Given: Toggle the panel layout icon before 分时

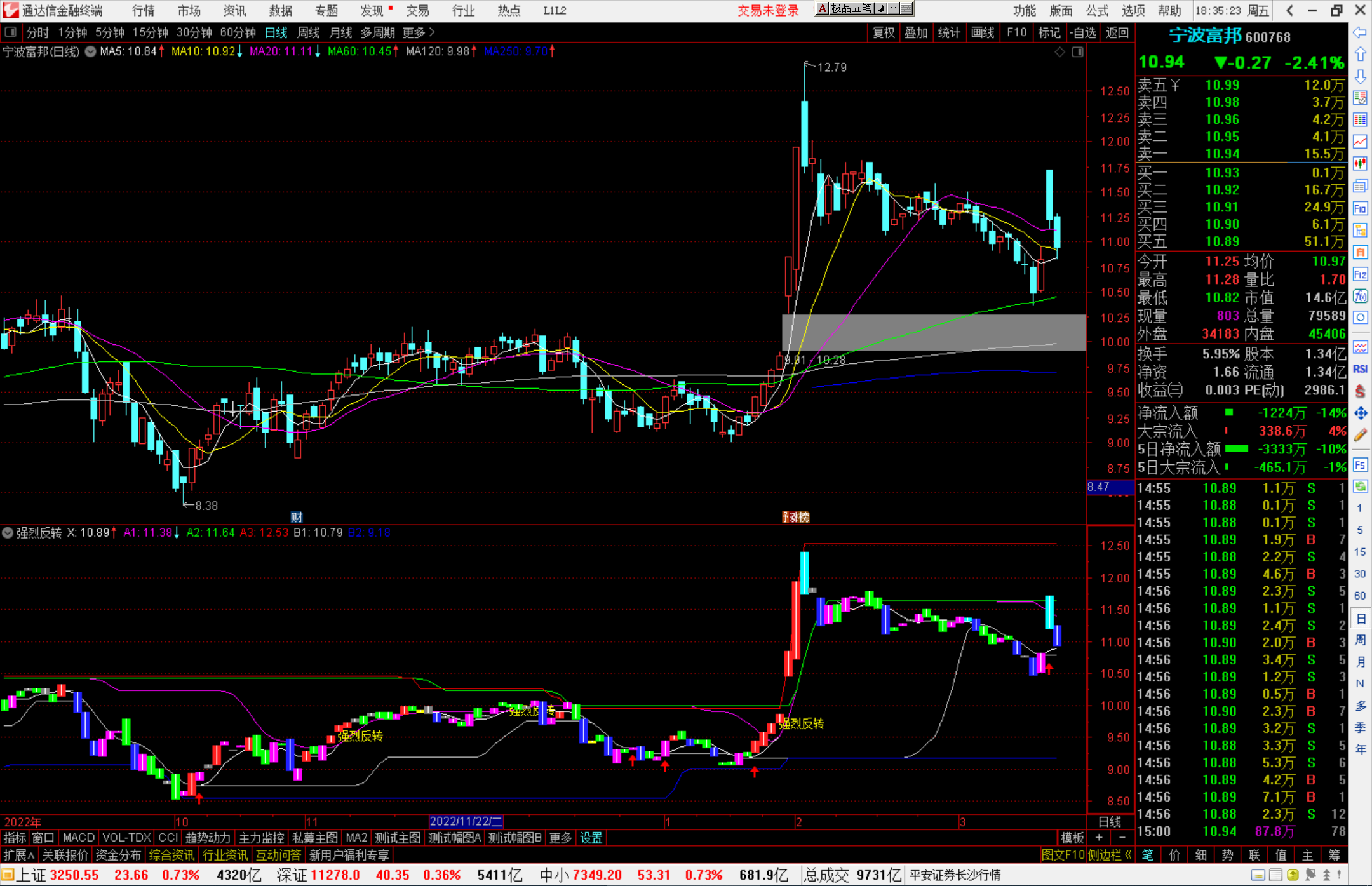Looking at the screenshot, I should 10,32.
